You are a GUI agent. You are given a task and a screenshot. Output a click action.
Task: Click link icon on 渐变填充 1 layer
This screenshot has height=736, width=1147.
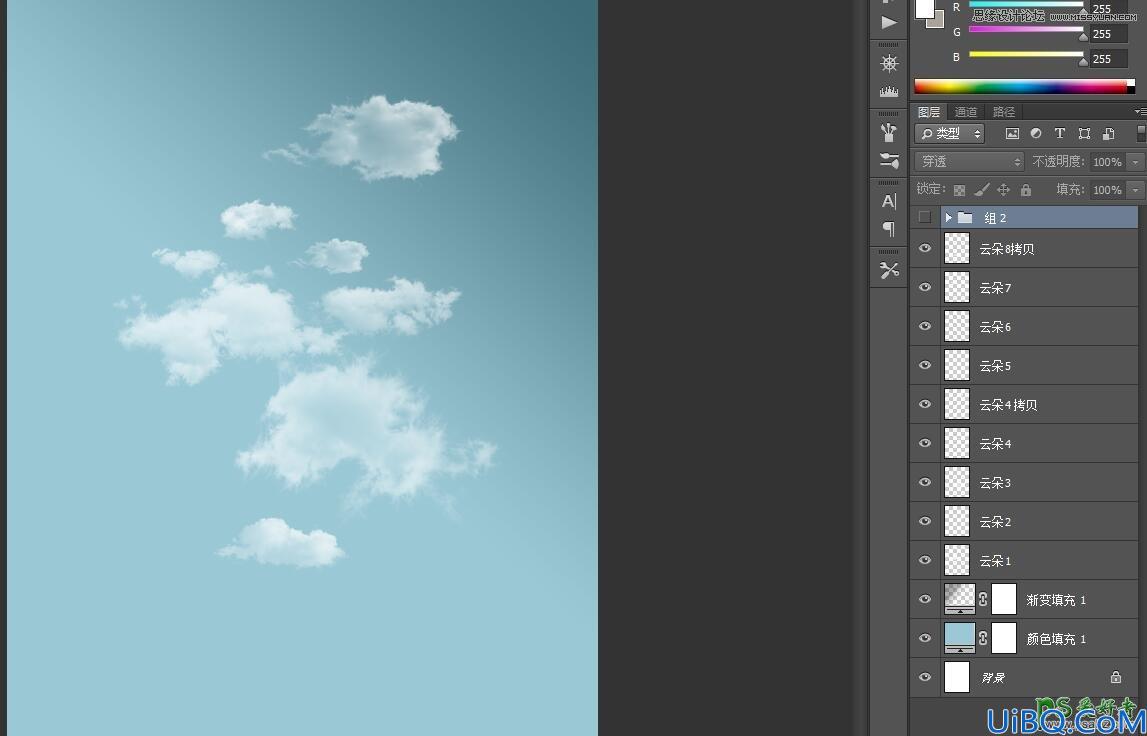click(982, 599)
